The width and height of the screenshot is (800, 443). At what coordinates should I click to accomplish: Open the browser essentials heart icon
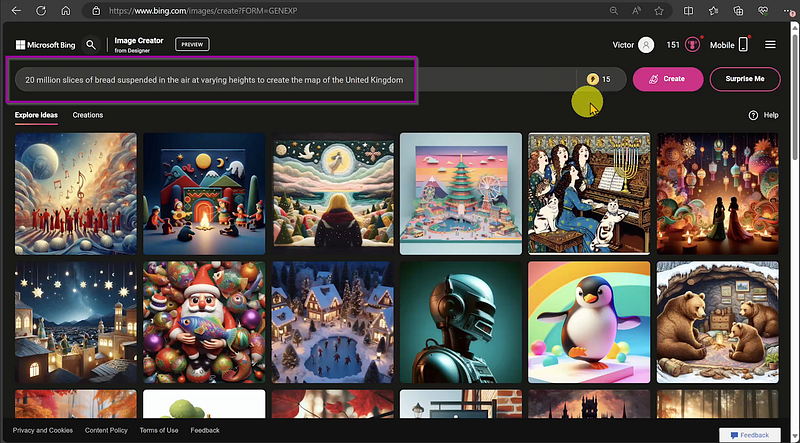tap(763, 11)
